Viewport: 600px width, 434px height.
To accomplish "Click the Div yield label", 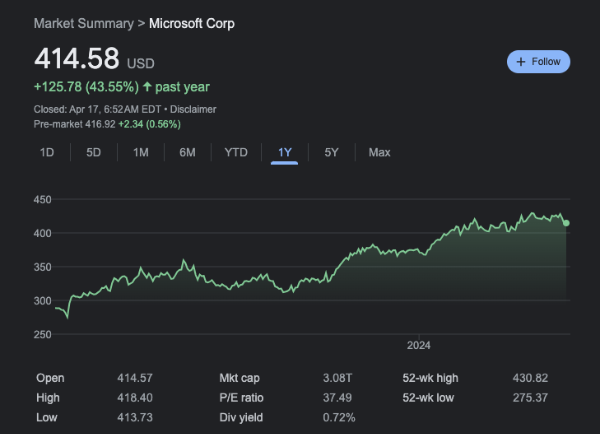I will tap(241, 418).
